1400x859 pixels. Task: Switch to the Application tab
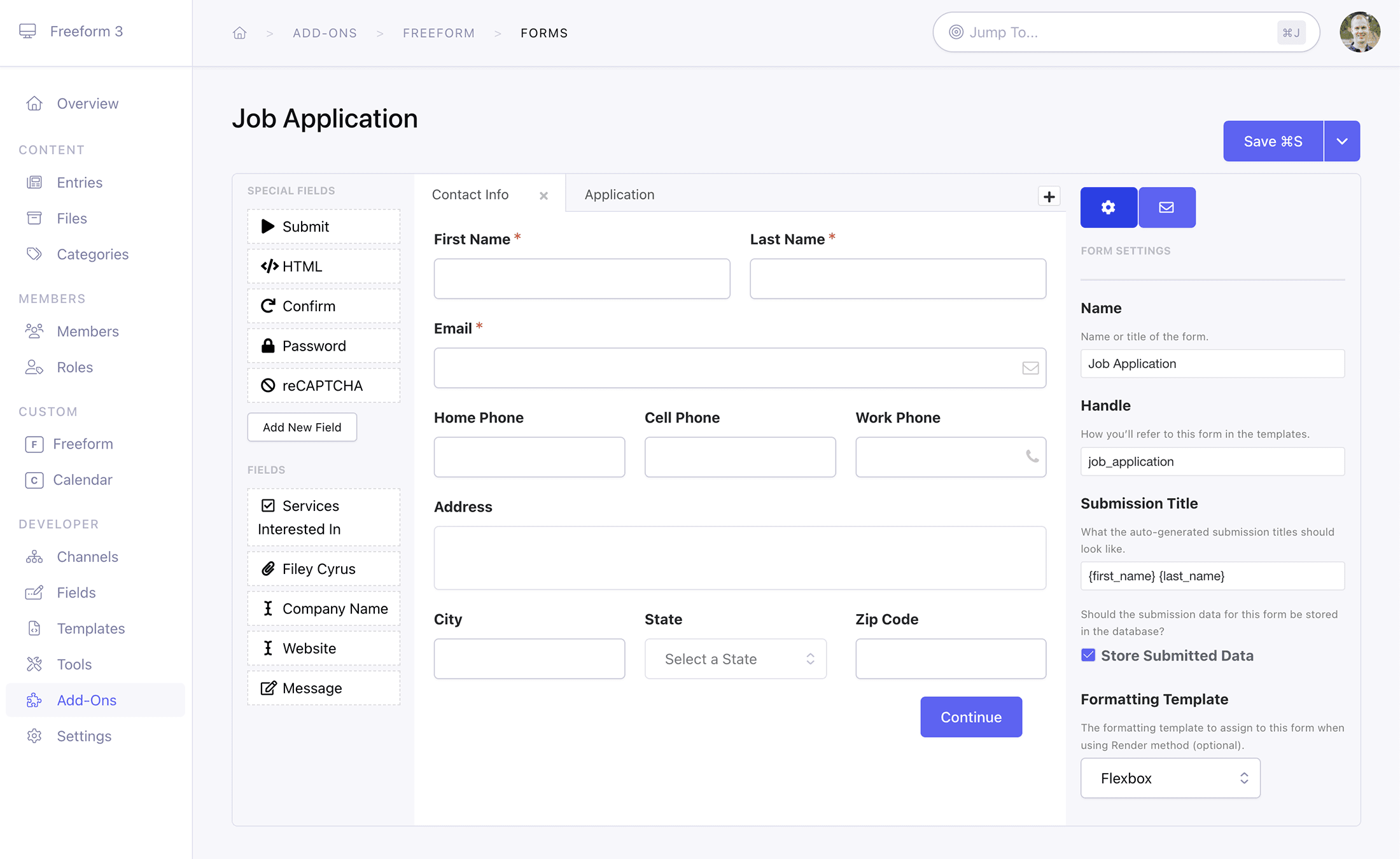(620, 194)
